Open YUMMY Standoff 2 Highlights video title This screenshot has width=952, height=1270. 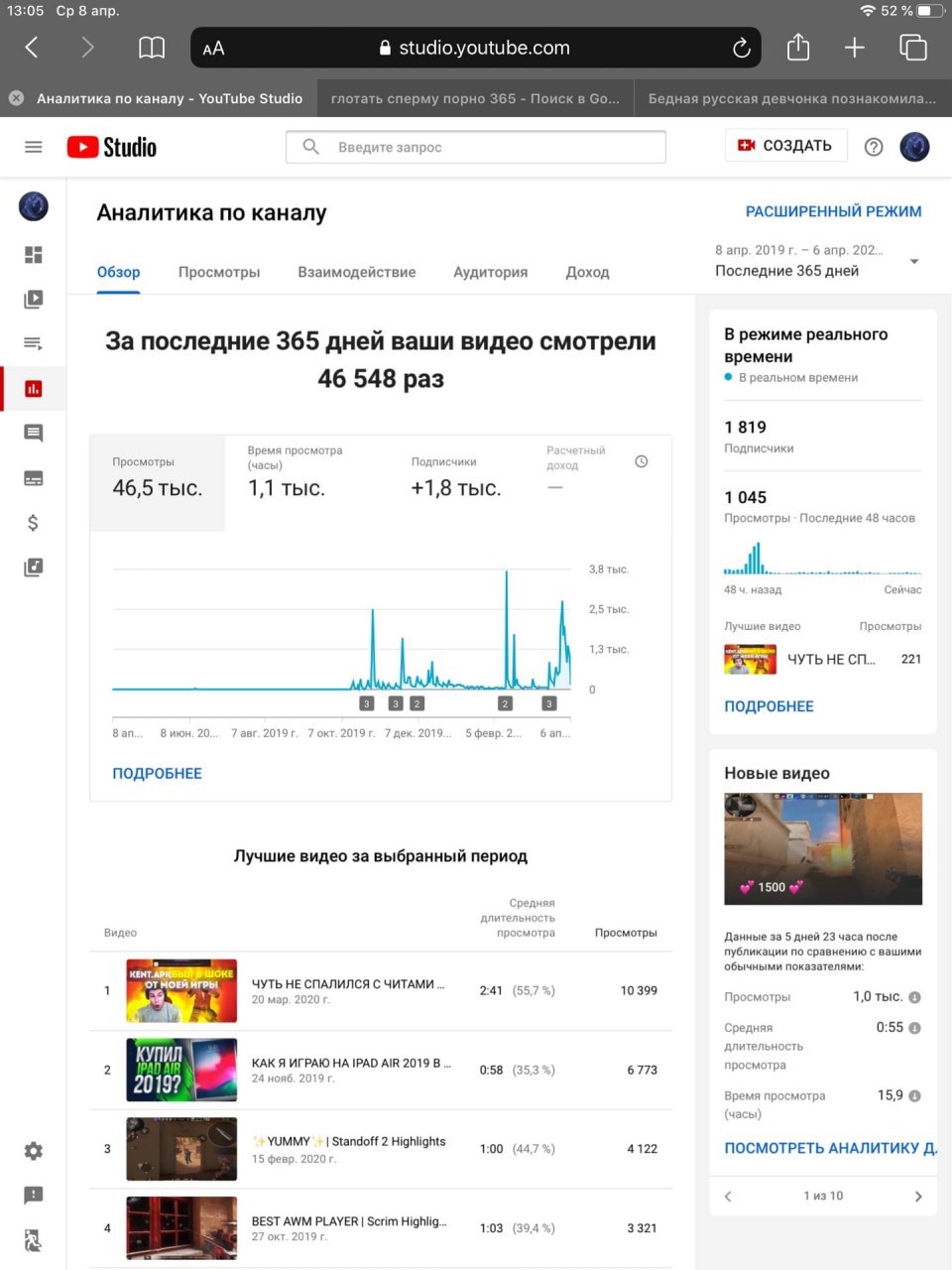349,1141
